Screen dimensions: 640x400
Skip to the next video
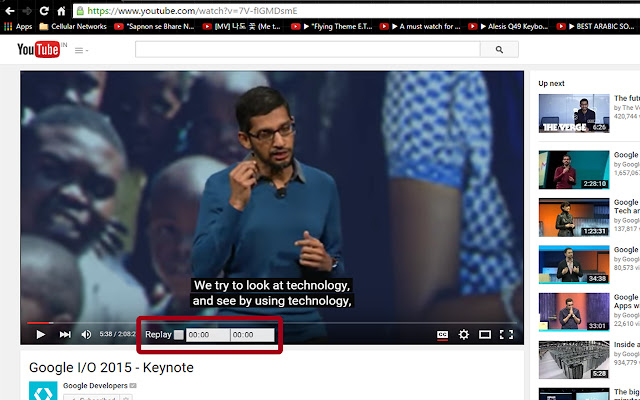pyautogui.click(x=64, y=335)
